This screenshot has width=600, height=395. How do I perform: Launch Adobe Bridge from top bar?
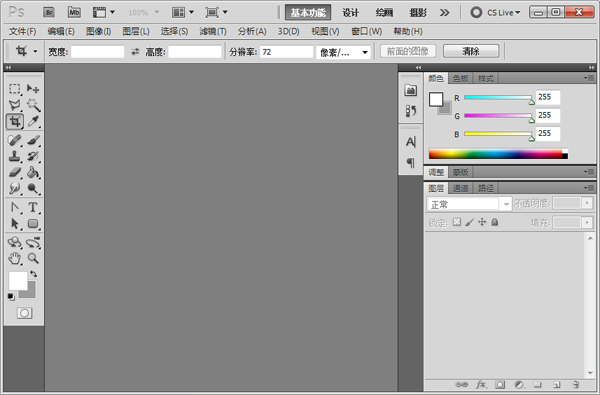coord(49,12)
